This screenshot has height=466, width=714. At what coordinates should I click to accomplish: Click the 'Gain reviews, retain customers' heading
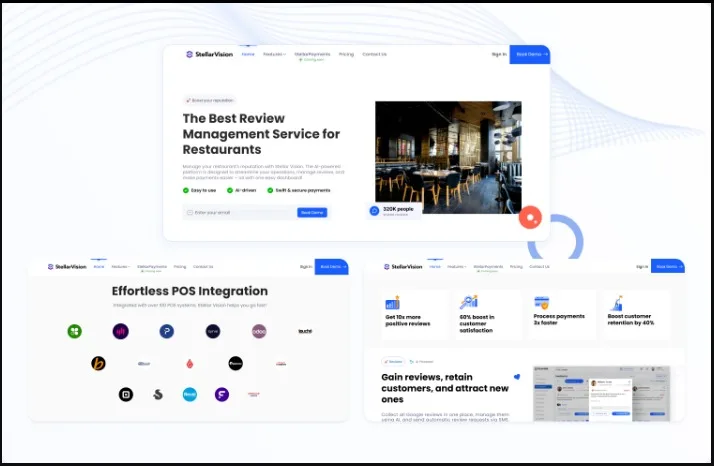[x=445, y=388]
